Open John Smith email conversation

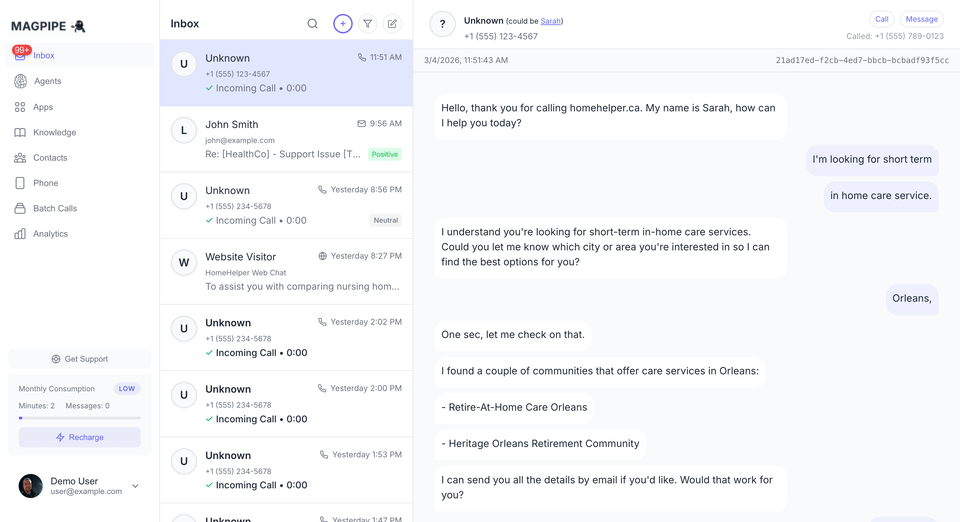(286, 139)
